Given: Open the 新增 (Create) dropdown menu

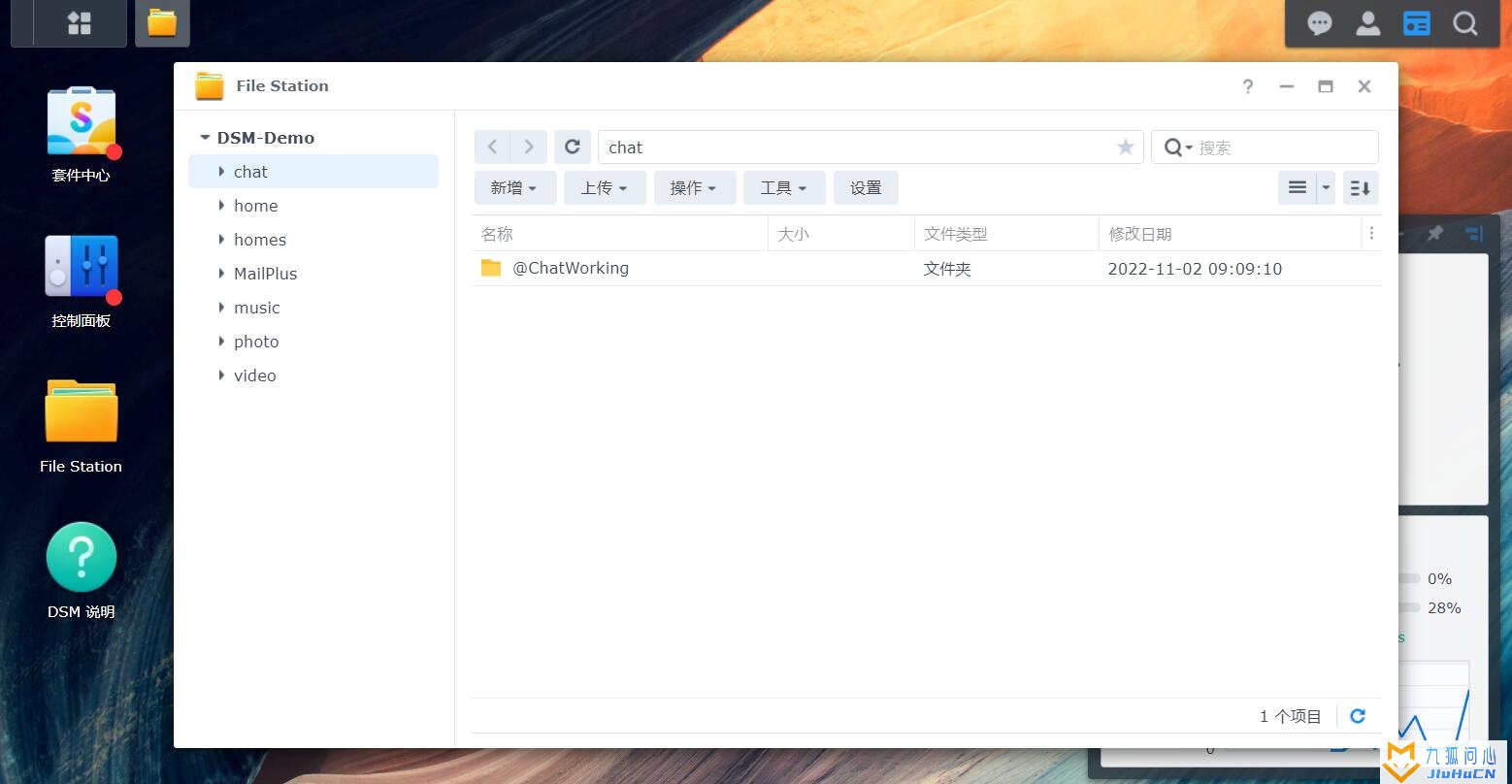Looking at the screenshot, I should 515,188.
